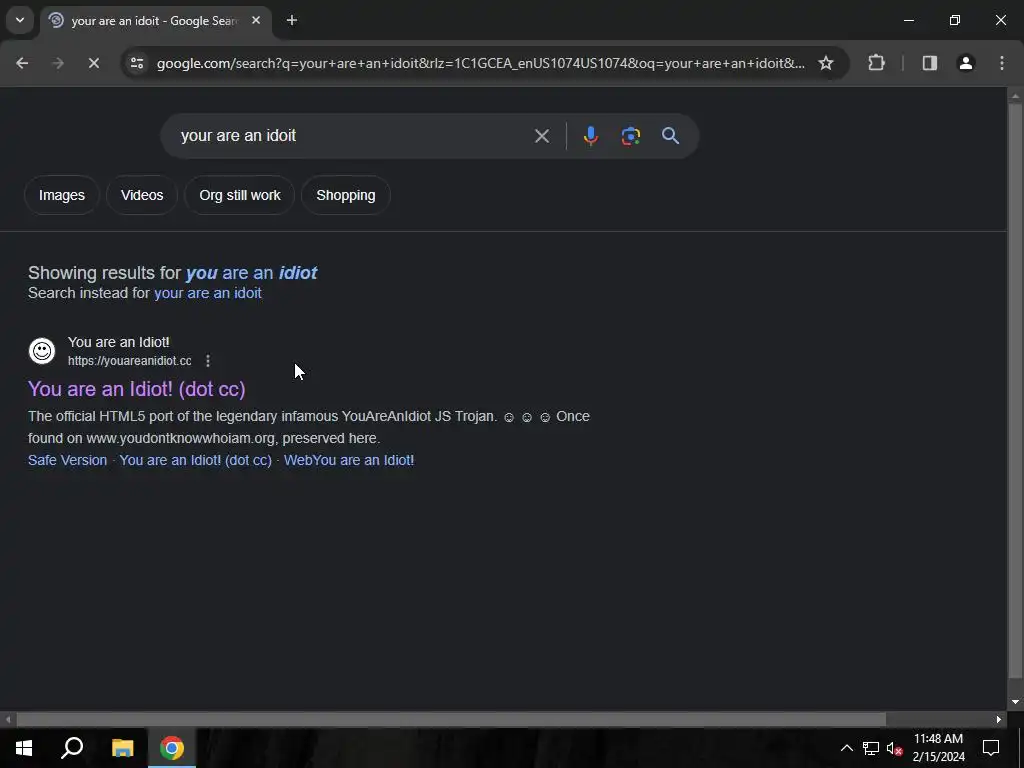Open Windows notification center

click(991, 748)
